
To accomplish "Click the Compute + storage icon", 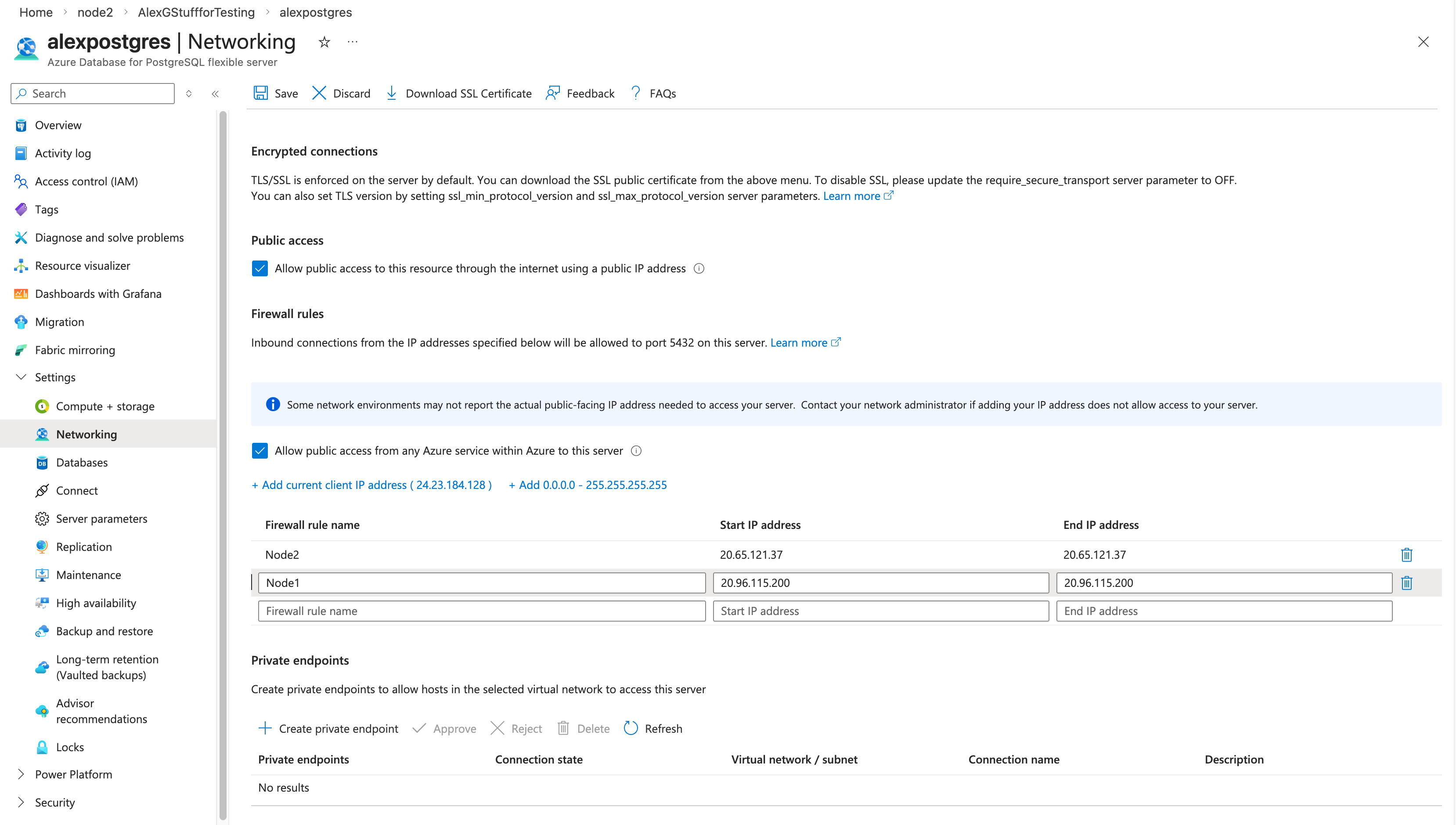I will [42, 406].
